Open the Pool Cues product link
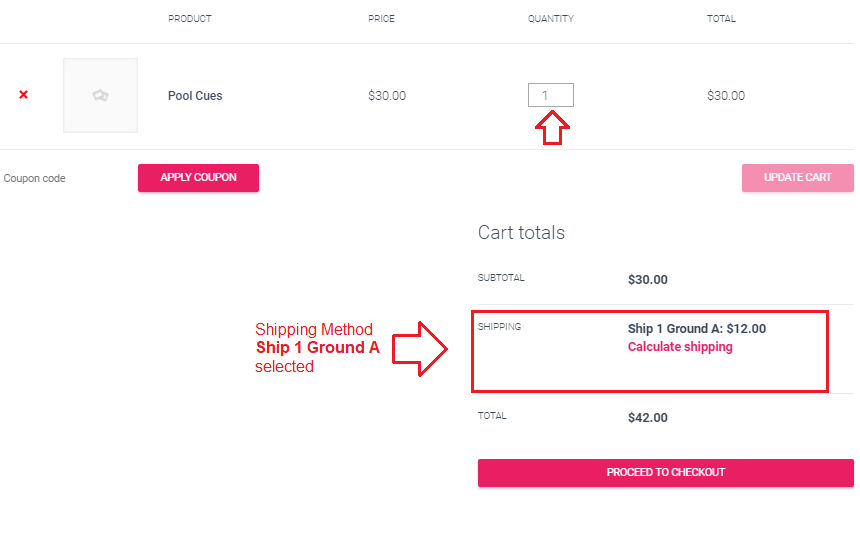Image resolution: width=860 pixels, height=536 pixels. tap(195, 95)
